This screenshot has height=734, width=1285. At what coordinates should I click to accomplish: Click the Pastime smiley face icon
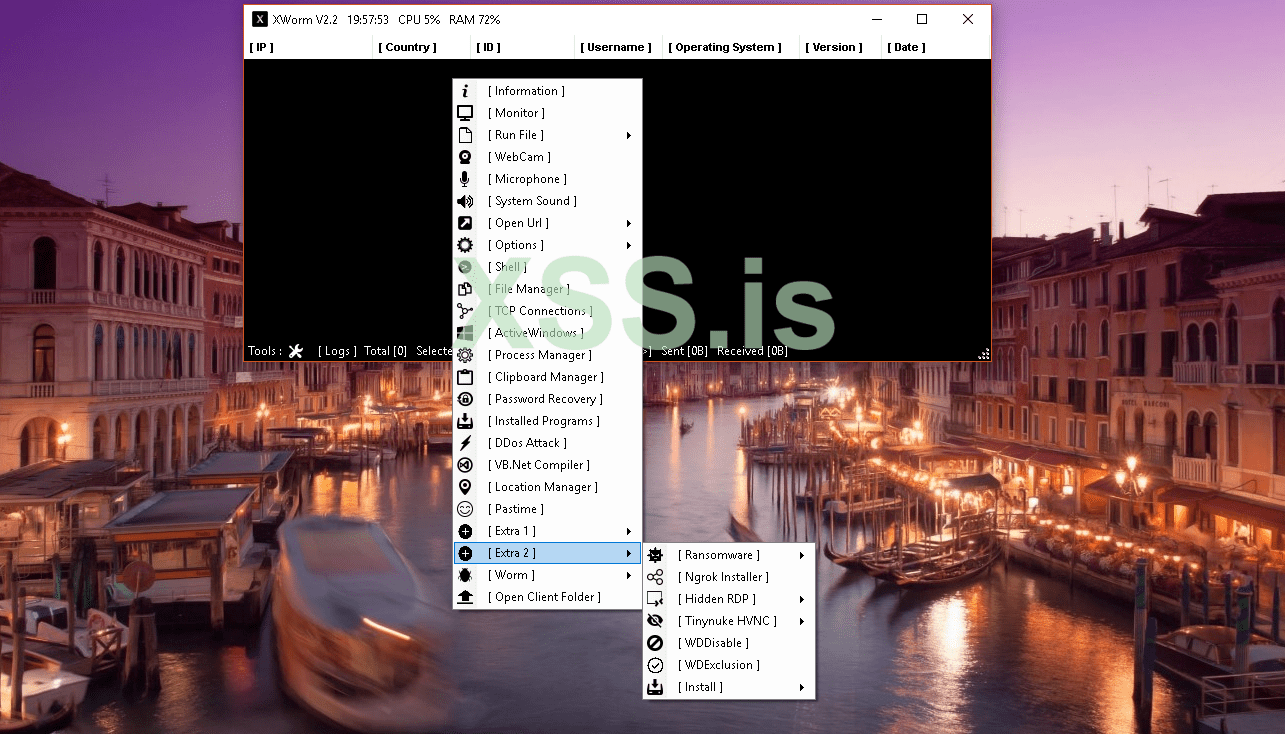point(465,509)
